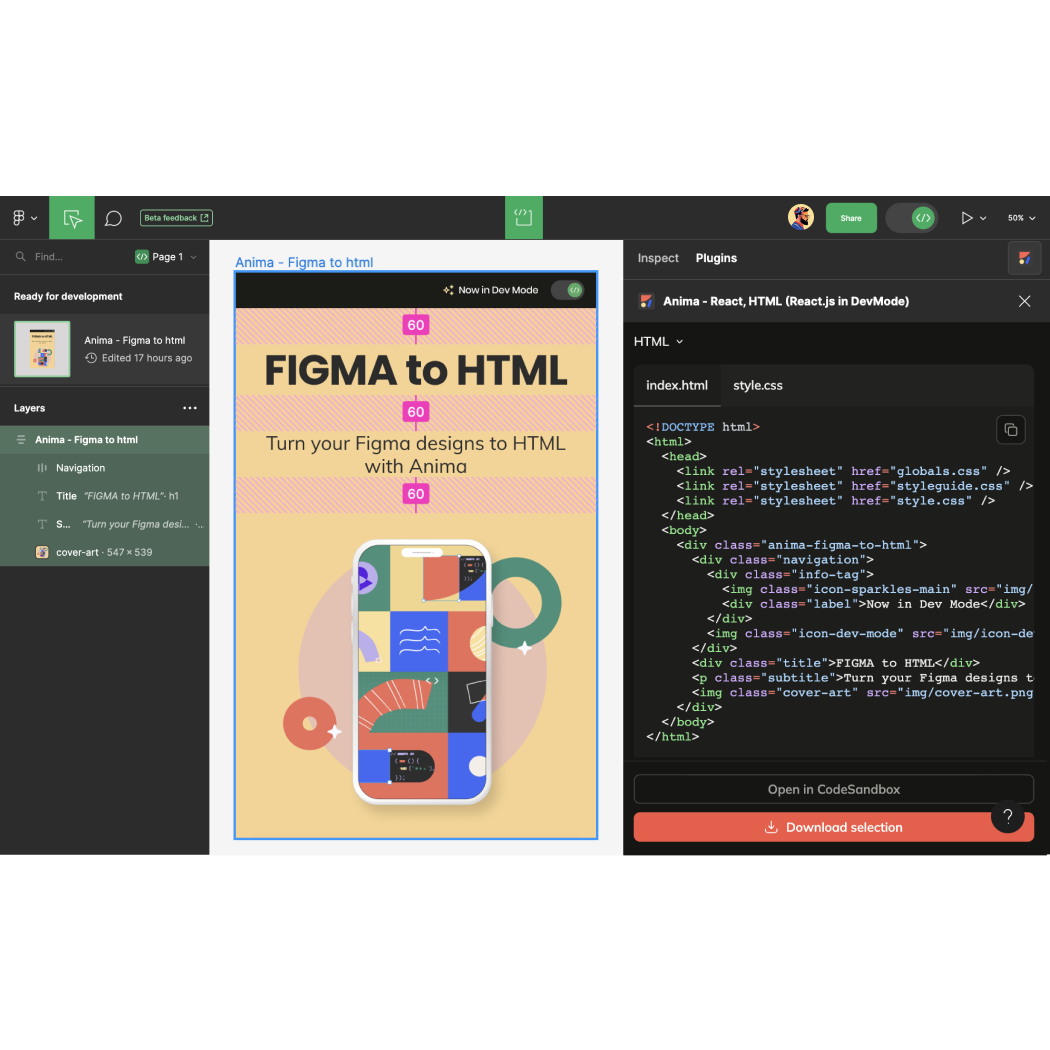Viewport: 1050px width, 1050px height.
Task: Expand the HTML framework dropdown
Action: click(659, 342)
